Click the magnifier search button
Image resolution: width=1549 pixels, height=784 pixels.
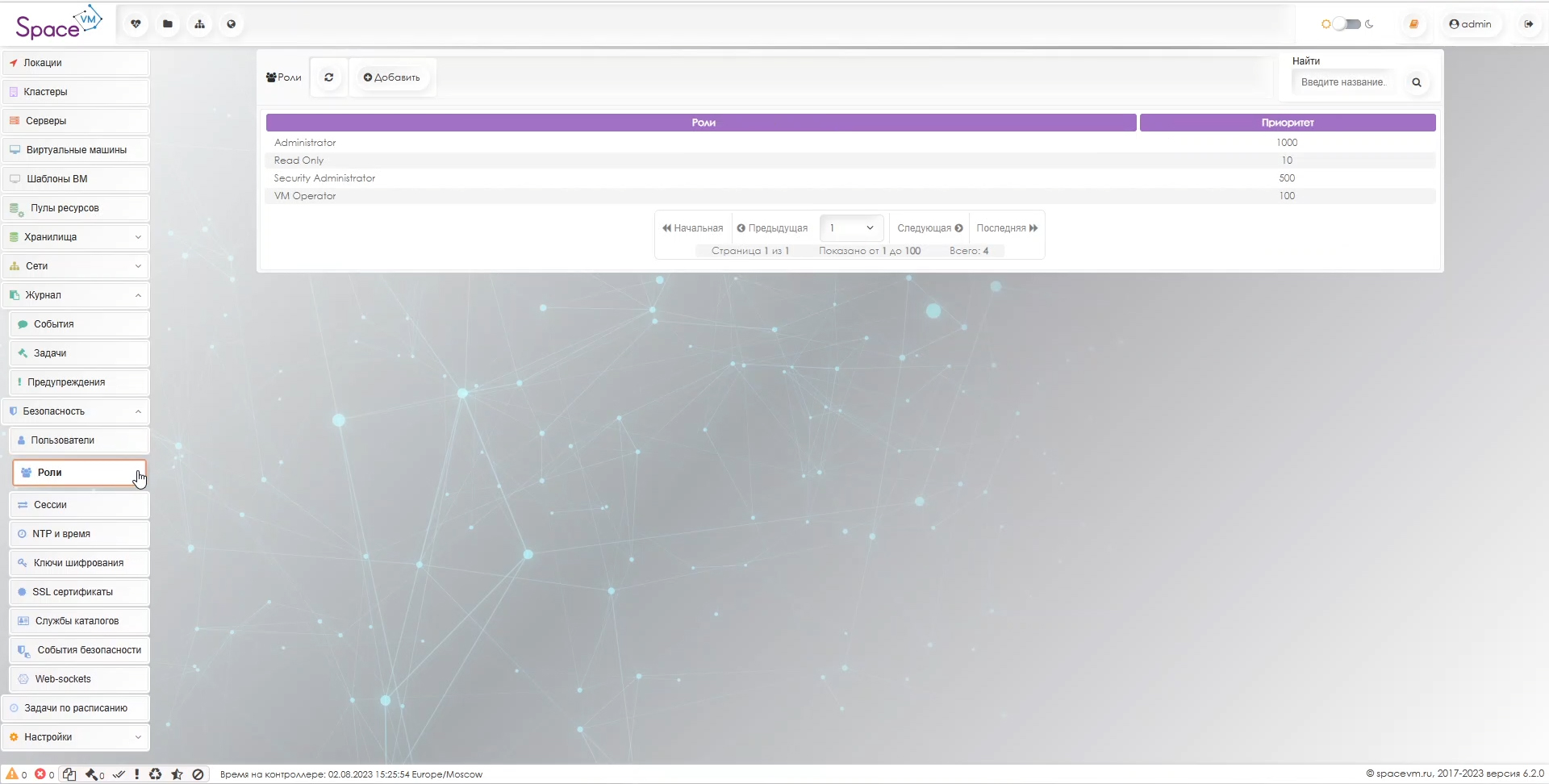click(x=1417, y=82)
